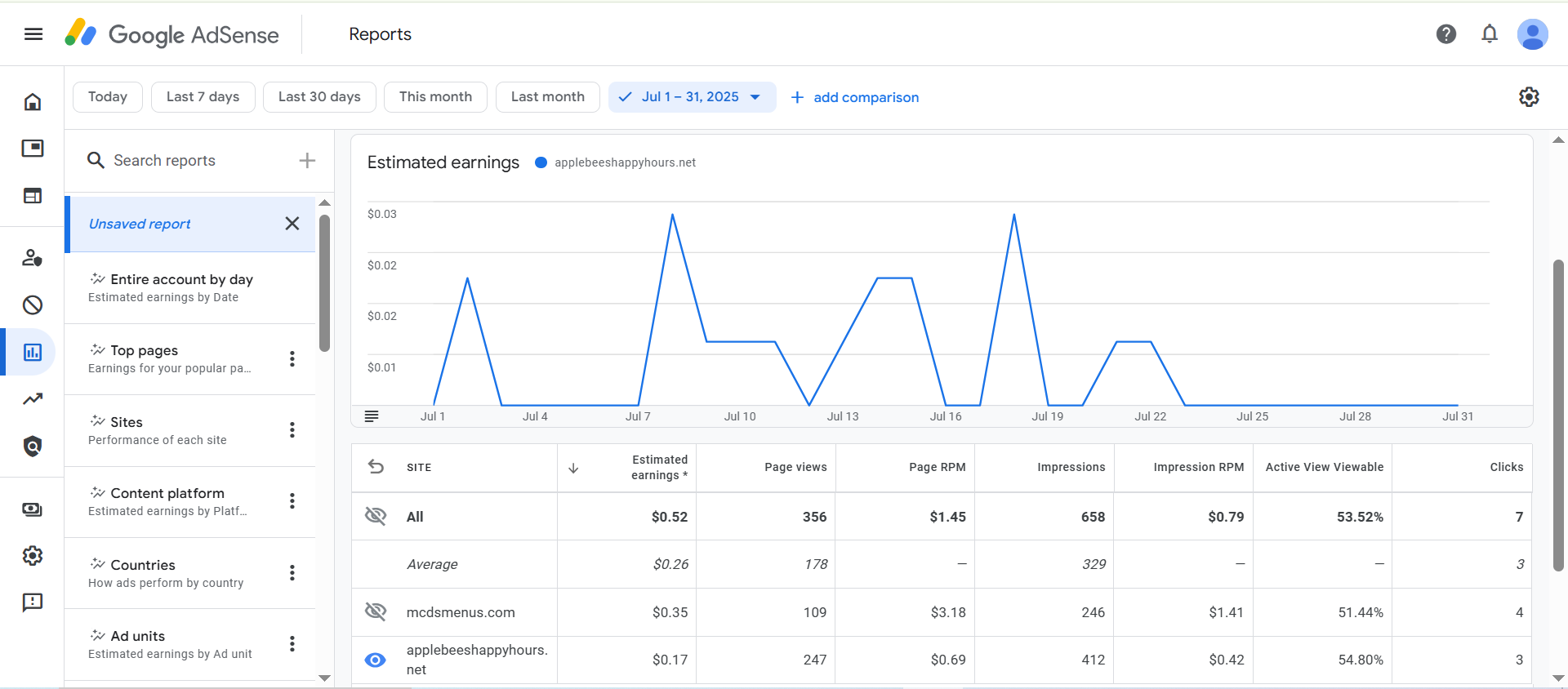
Task: Open Account settings gear in sidebar
Action: point(33,556)
